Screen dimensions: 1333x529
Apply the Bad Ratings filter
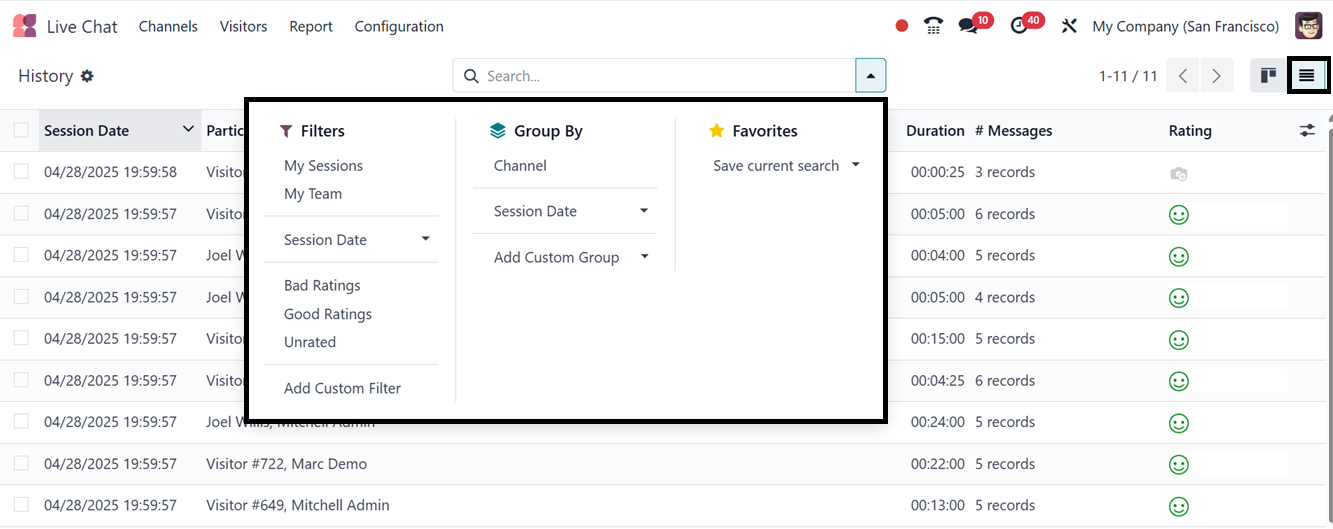click(322, 286)
